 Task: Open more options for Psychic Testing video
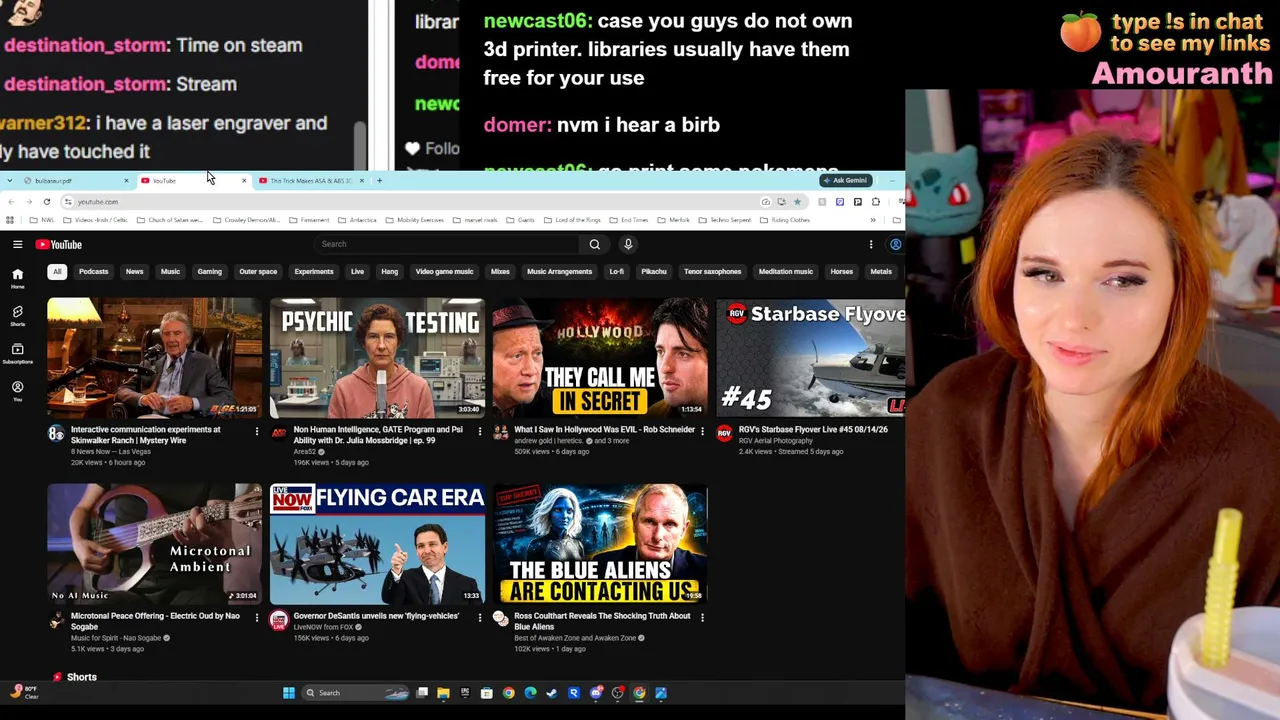pyautogui.click(x=479, y=431)
